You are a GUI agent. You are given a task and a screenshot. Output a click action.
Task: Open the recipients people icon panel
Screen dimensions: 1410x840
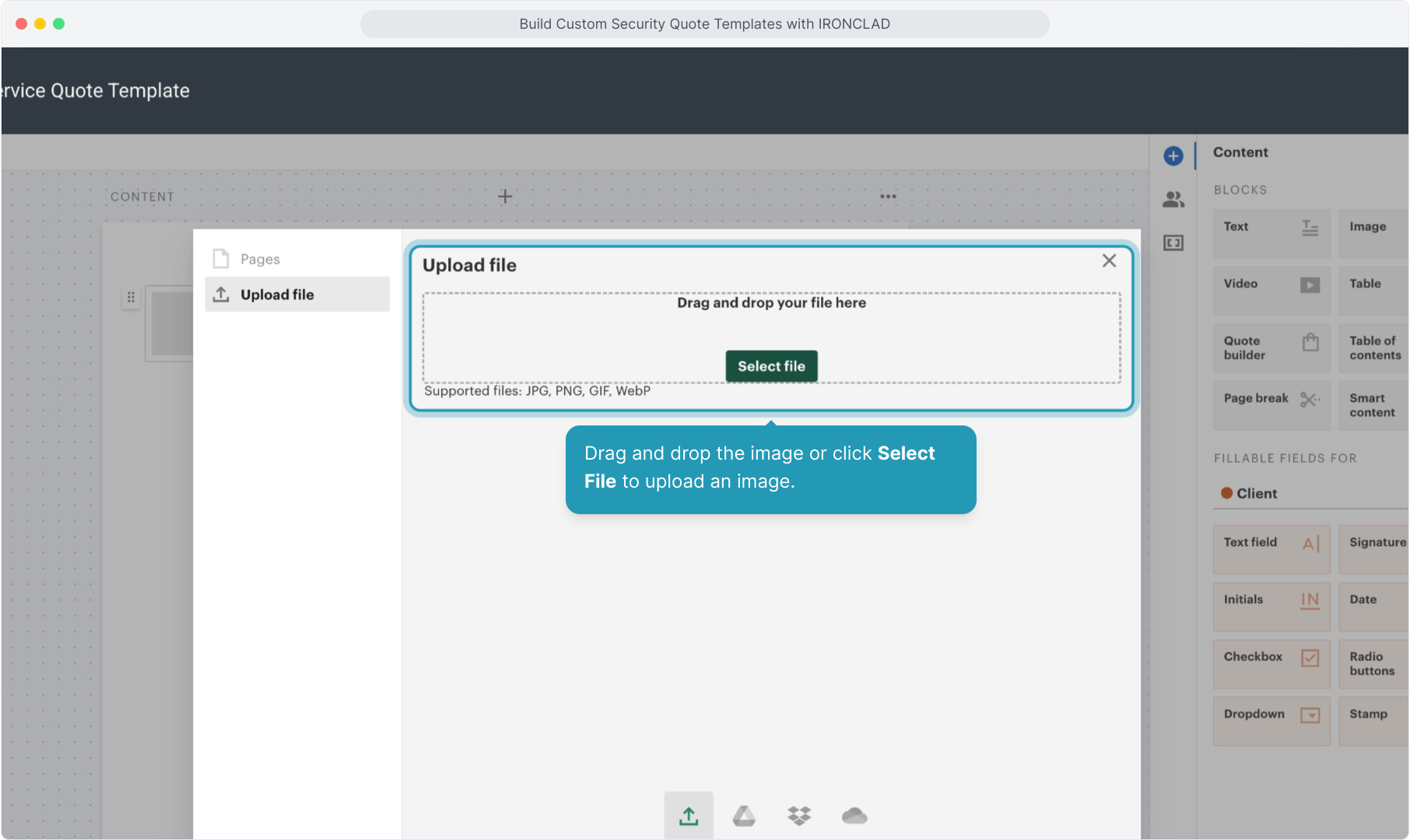pos(1173,200)
